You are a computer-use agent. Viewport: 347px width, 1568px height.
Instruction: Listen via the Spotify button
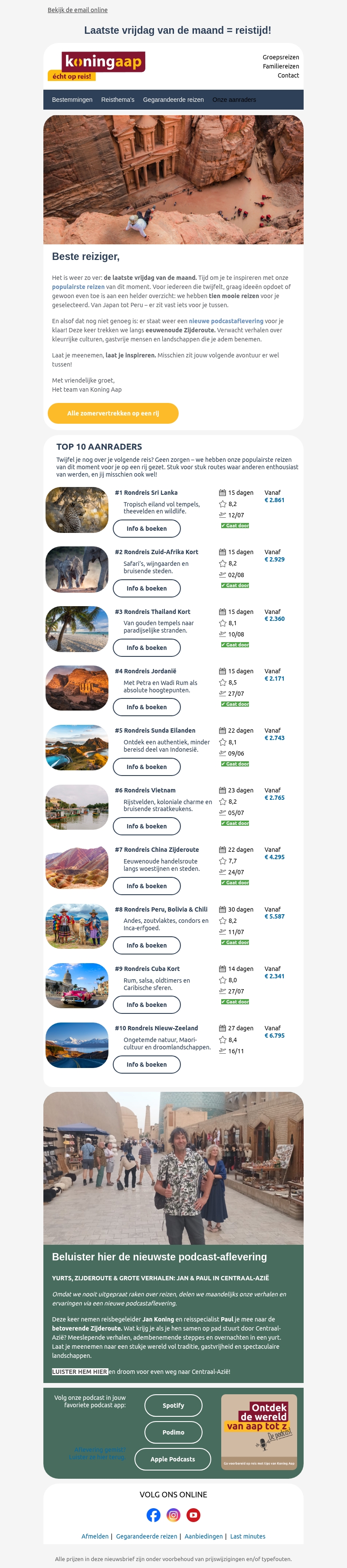click(173, 1406)
